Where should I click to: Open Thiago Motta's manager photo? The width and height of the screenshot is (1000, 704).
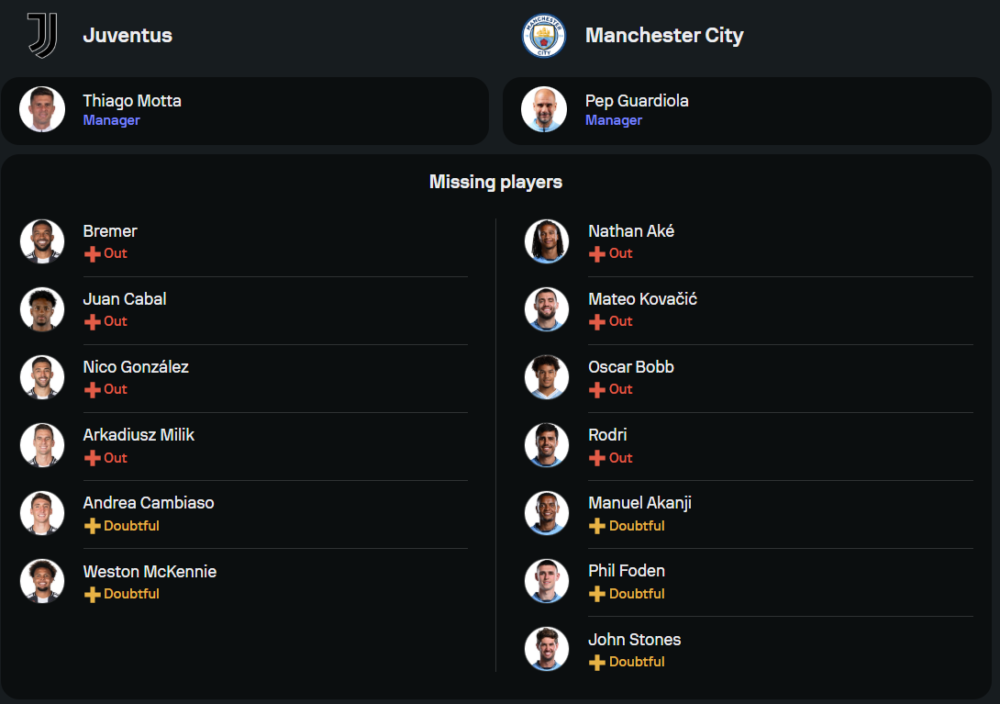coord(42,110)
